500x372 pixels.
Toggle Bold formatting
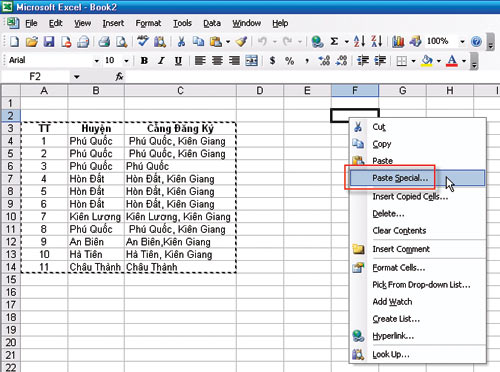click(144, 61)
